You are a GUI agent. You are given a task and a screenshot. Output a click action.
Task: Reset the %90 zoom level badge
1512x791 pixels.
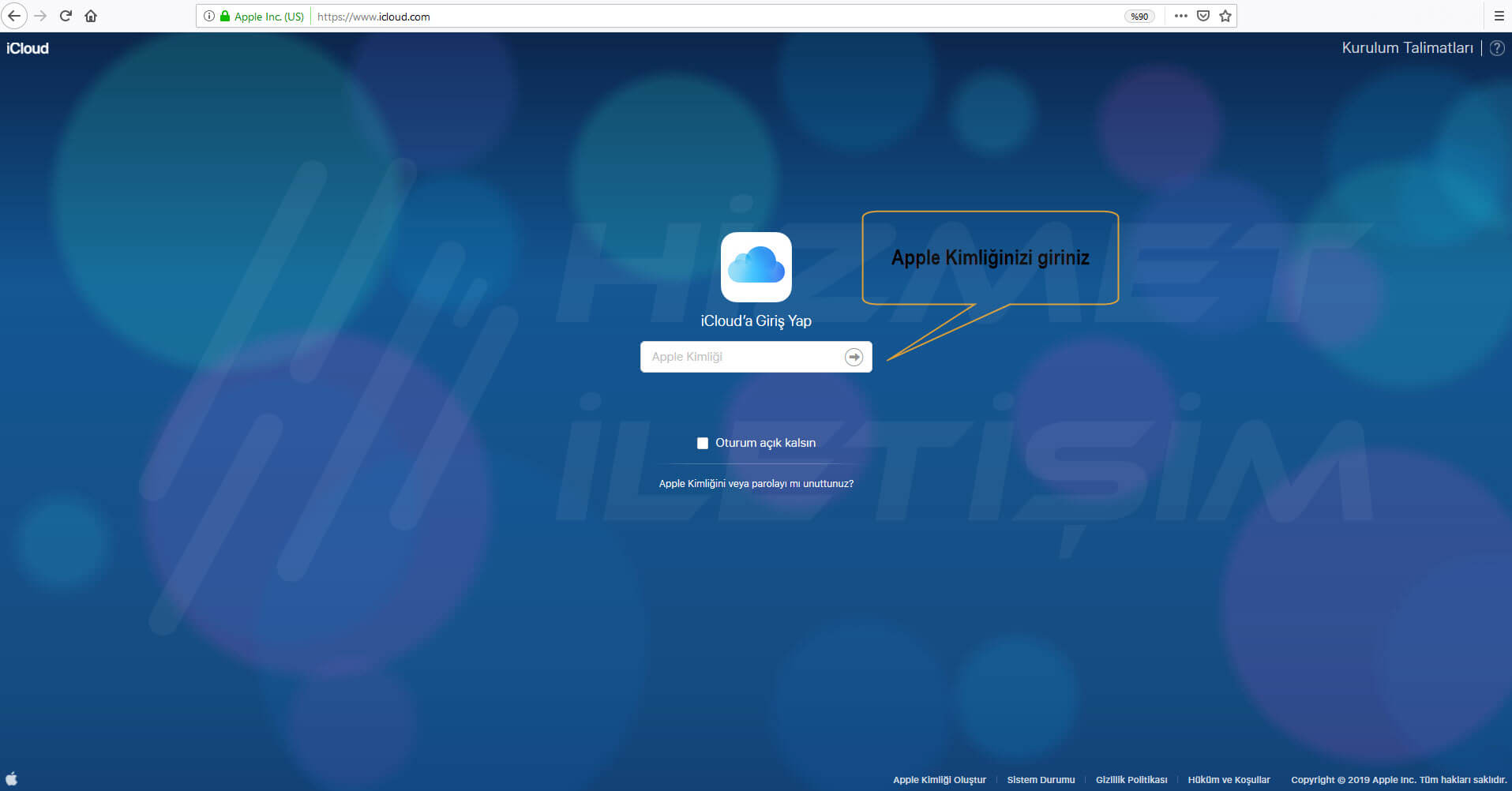coord(1139,16)
